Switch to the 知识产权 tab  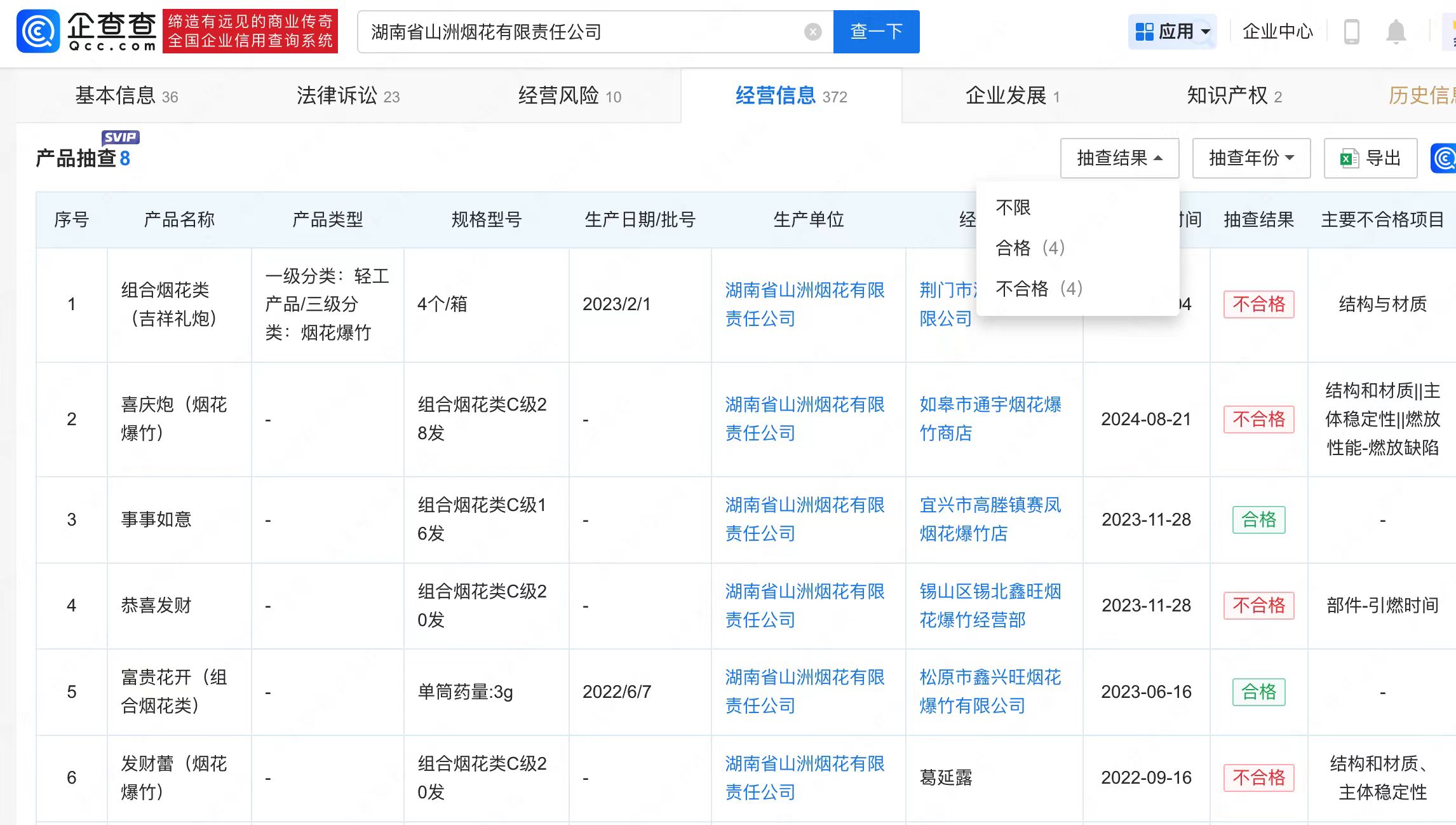coord(1234,96)
